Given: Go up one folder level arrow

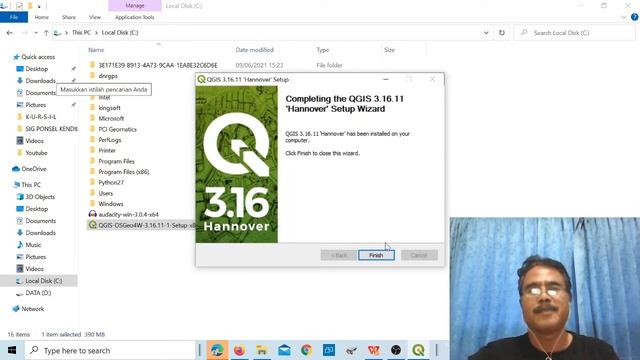Looking at the screenshot, I should tap(46, 33).
